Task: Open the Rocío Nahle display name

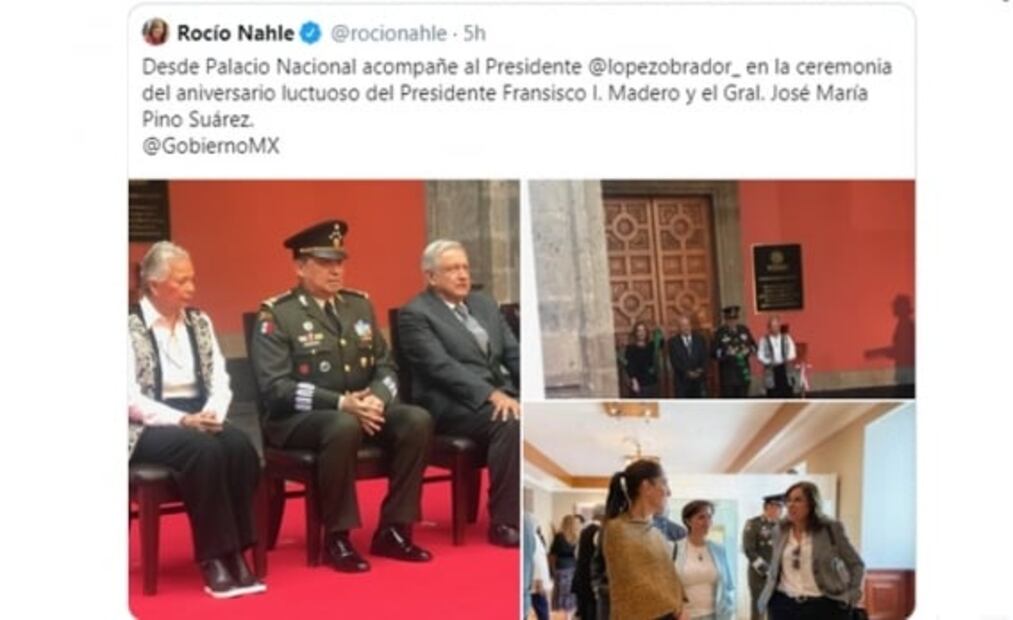Action: click(x=236, y=33)
